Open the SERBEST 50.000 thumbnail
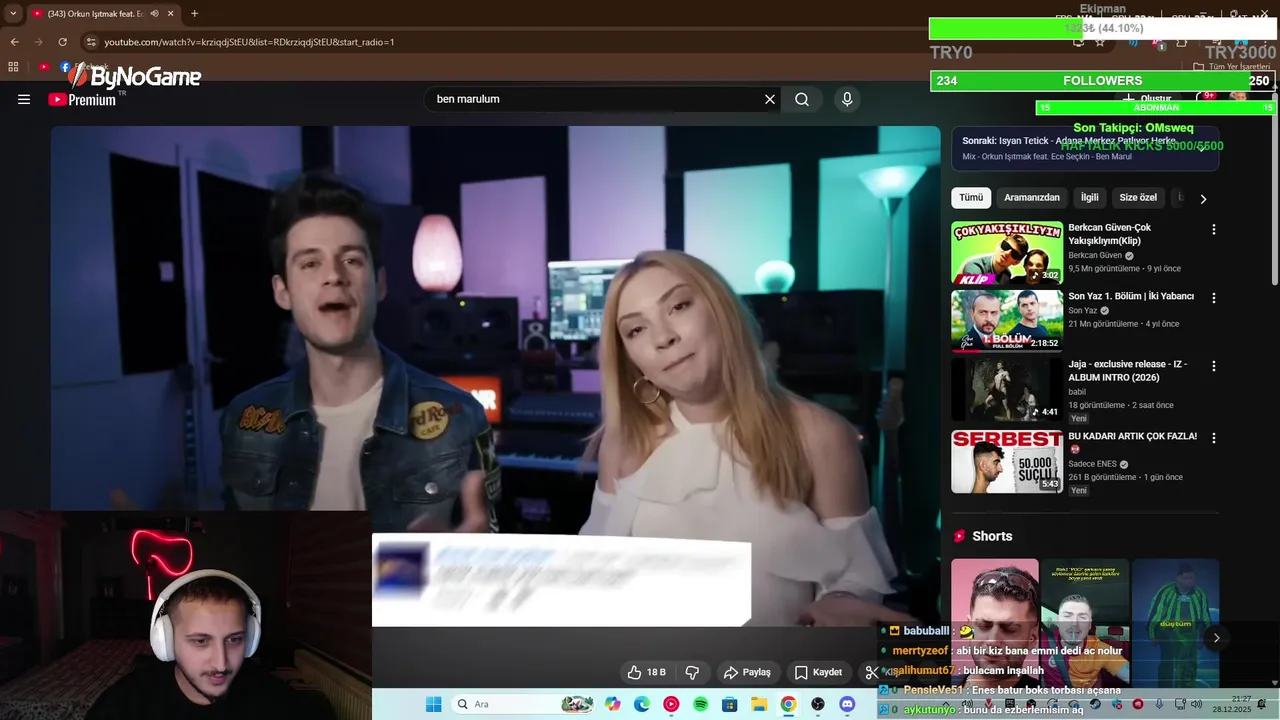The image size is (1280, 720). click(x=1007, y=461)
